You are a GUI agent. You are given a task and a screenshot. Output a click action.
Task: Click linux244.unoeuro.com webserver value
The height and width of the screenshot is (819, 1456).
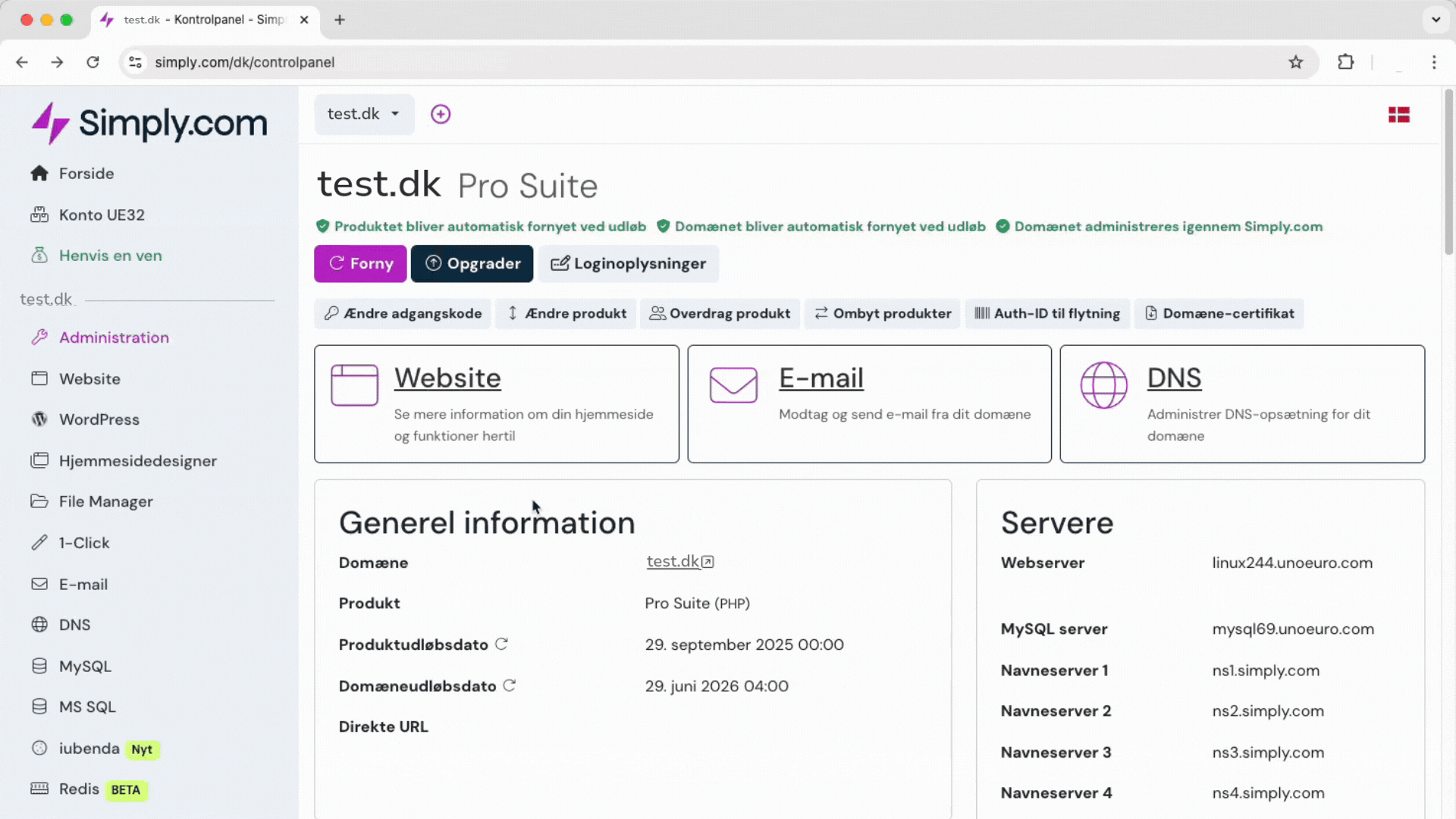tap(1292, 563)
